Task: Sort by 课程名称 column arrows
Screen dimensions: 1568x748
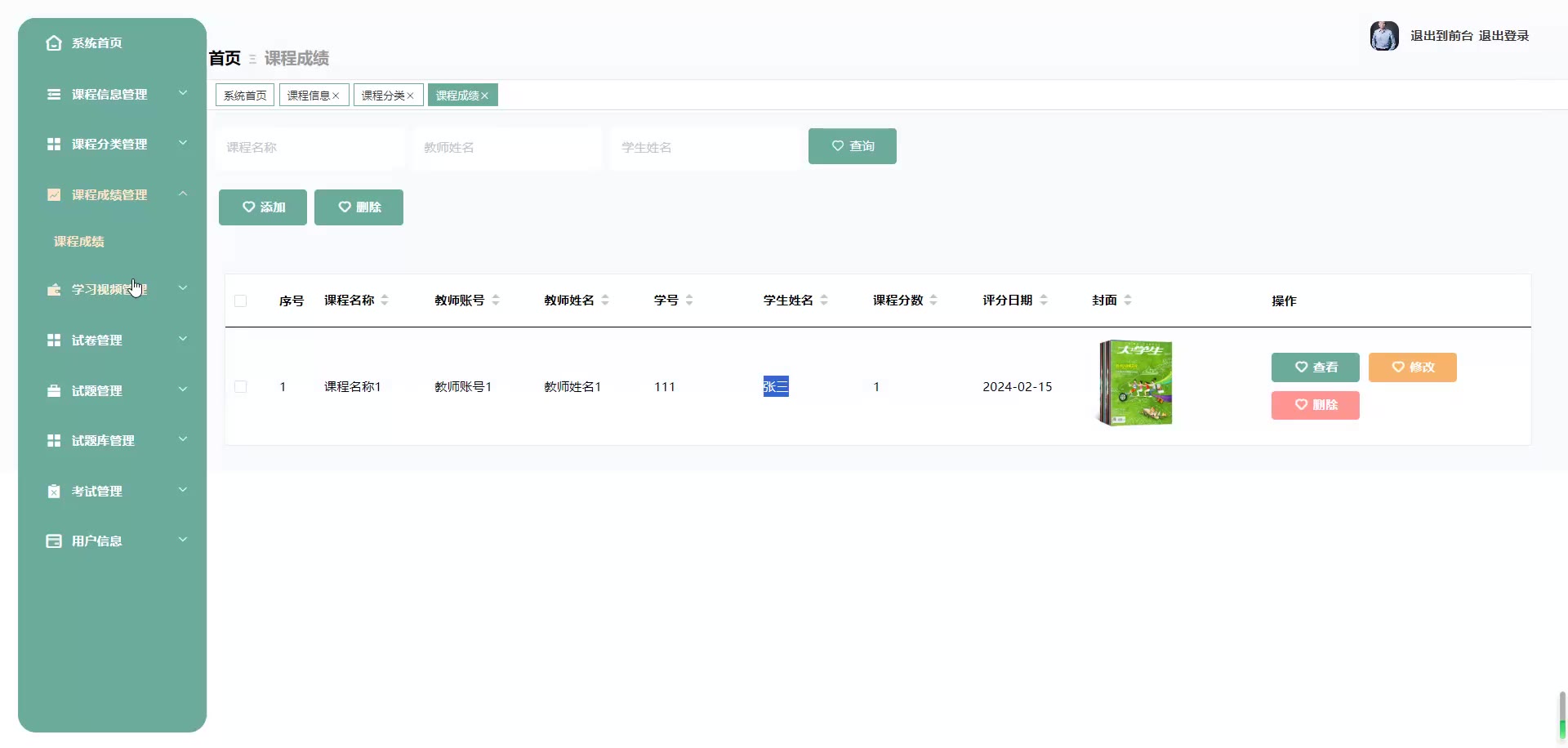Action: (385, 300)
